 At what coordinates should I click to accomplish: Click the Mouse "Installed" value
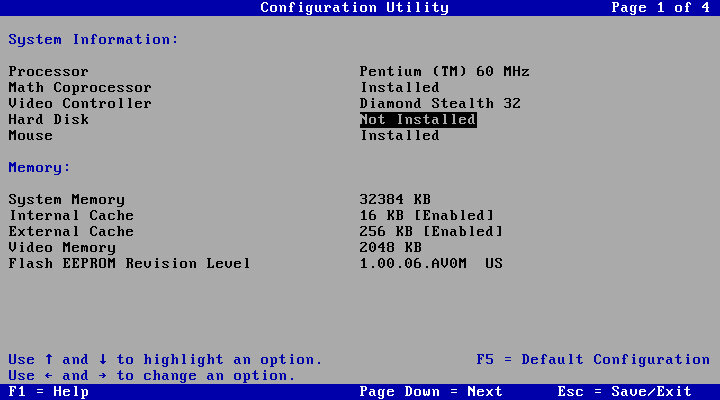point(399,136)
